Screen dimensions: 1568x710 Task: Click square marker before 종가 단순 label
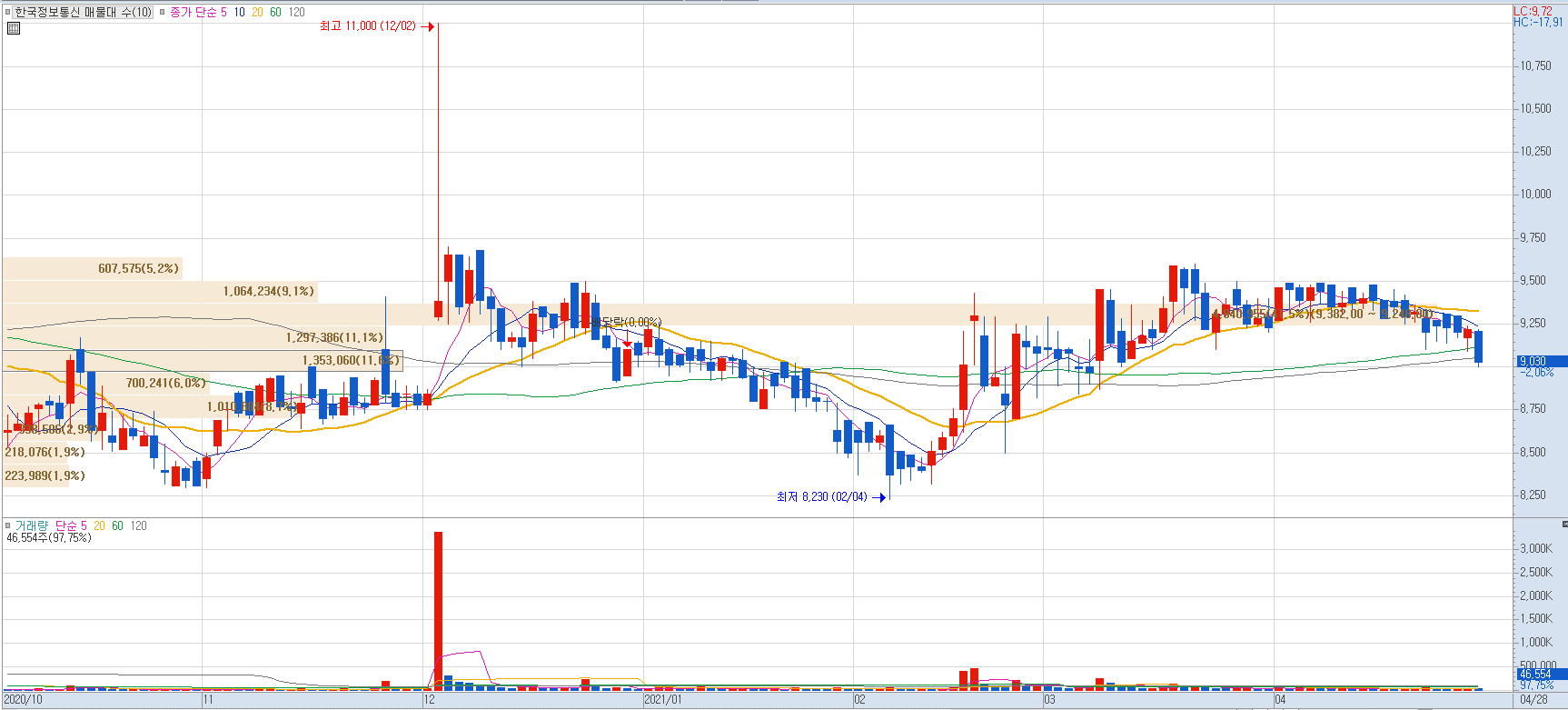click(x=163, y=12)
